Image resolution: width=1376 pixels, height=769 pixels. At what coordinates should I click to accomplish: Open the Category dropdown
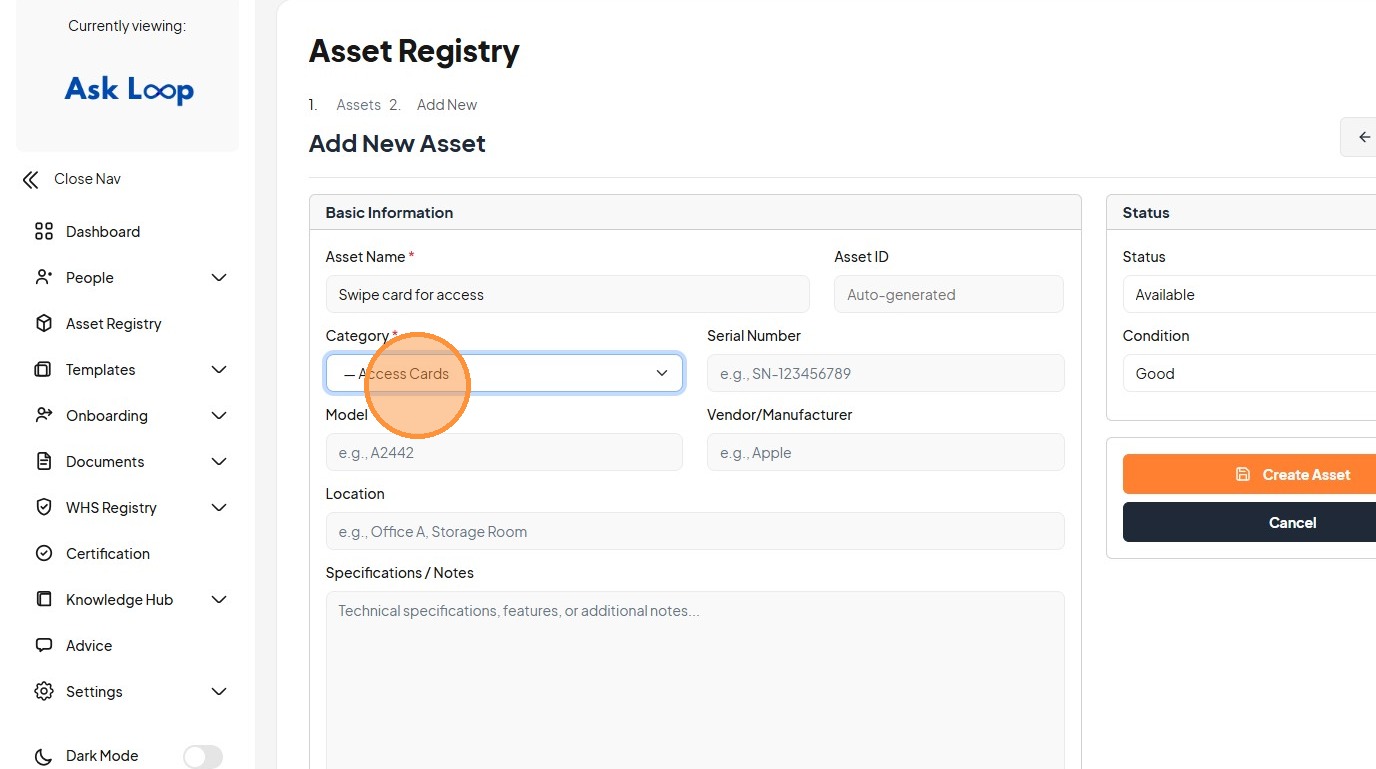[x=504, y=374]
